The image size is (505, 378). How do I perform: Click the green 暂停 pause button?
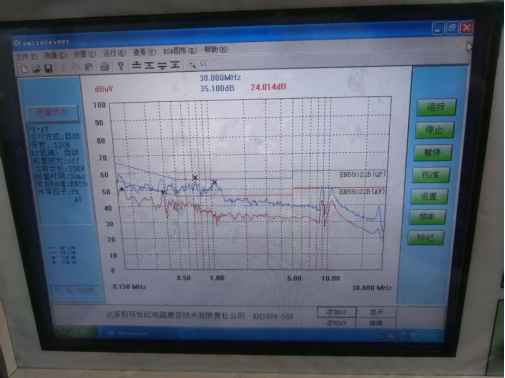[433, 153]
